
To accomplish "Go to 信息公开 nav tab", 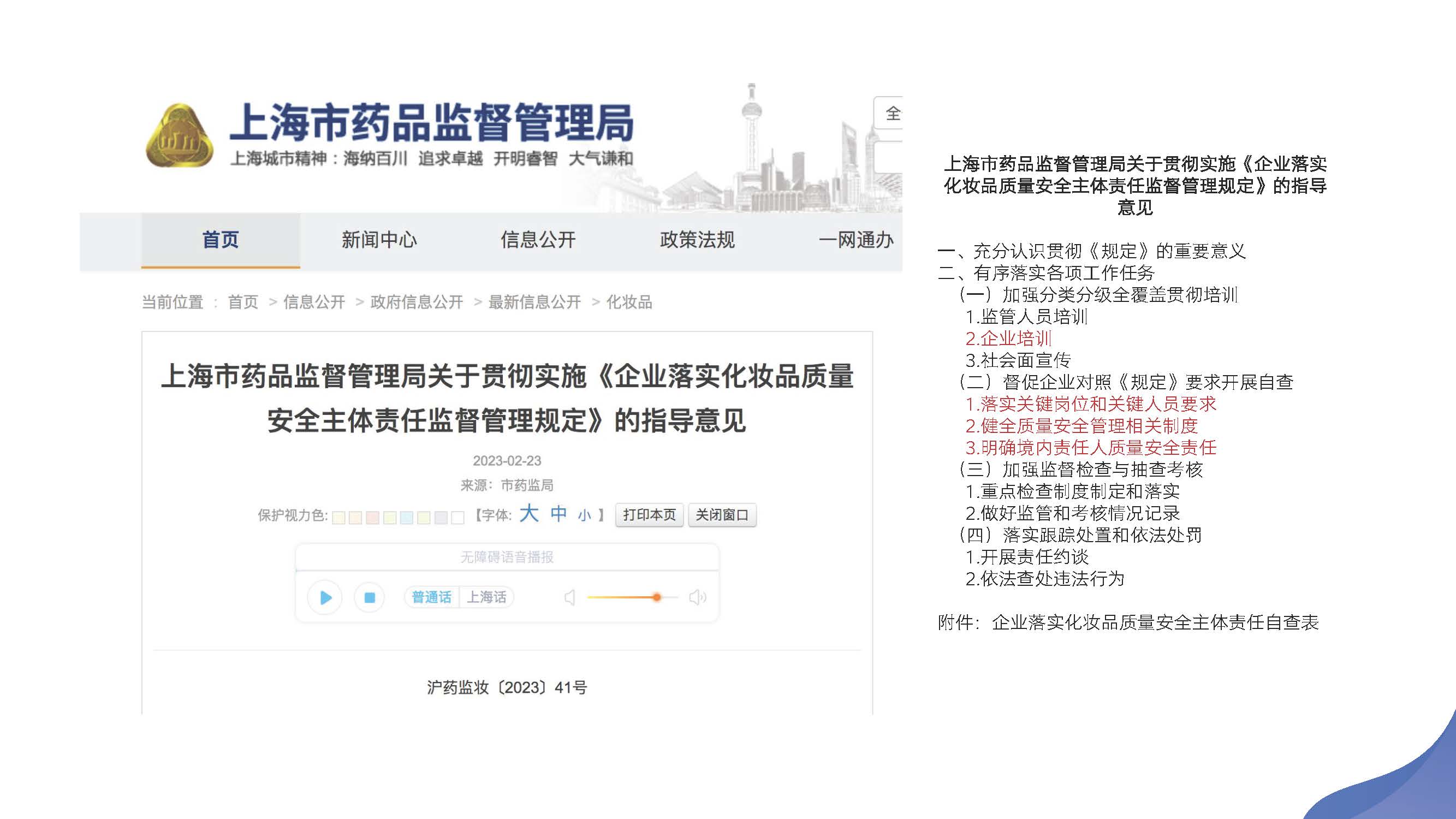I will click(x=538, y=240).
